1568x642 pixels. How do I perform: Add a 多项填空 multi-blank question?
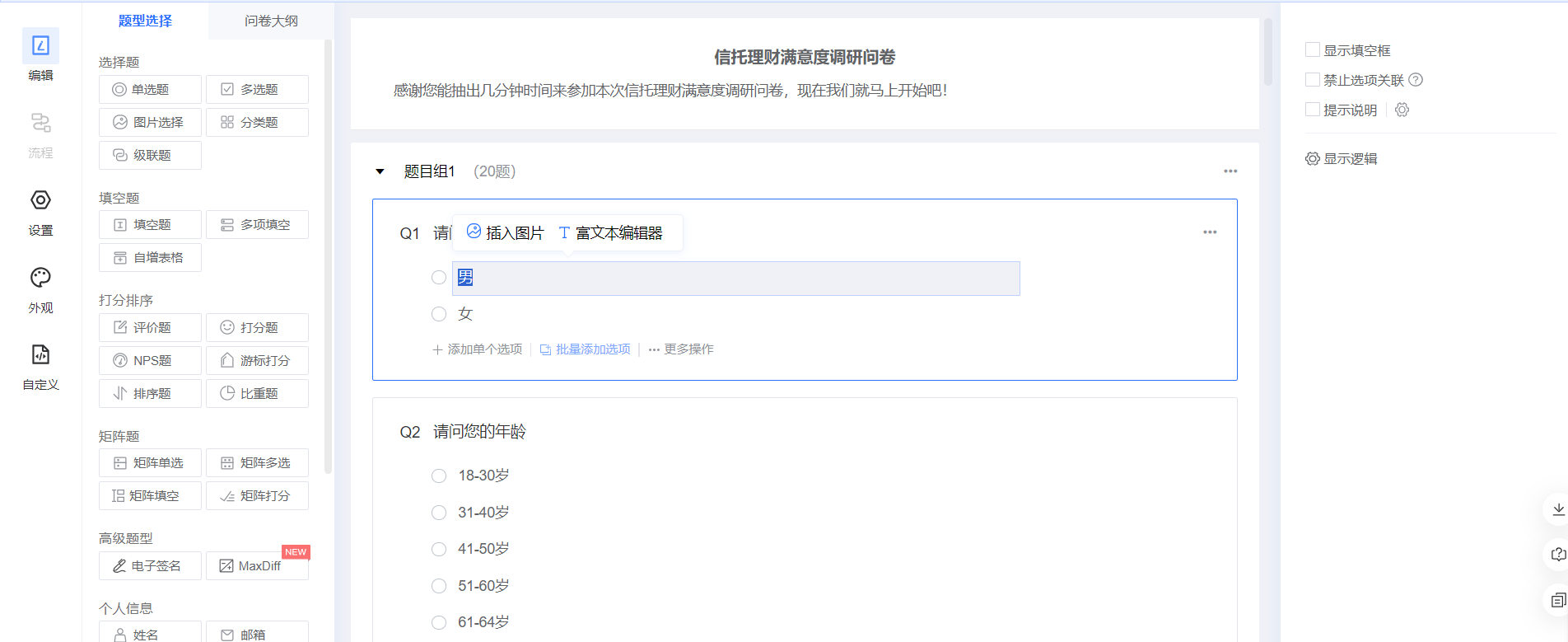click(257, 224)
